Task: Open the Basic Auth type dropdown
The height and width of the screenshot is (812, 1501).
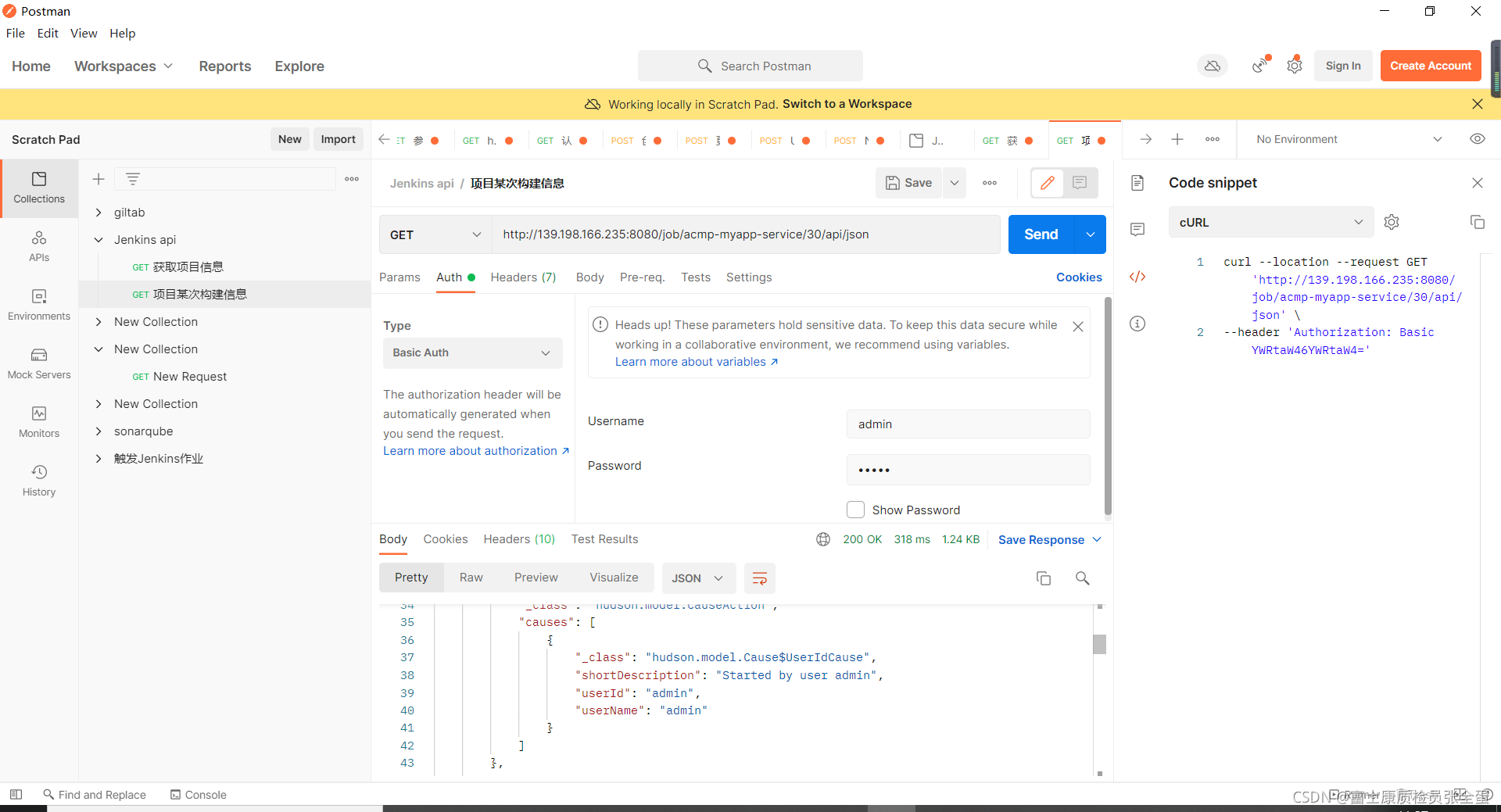Action: click(x=472, y=352)
